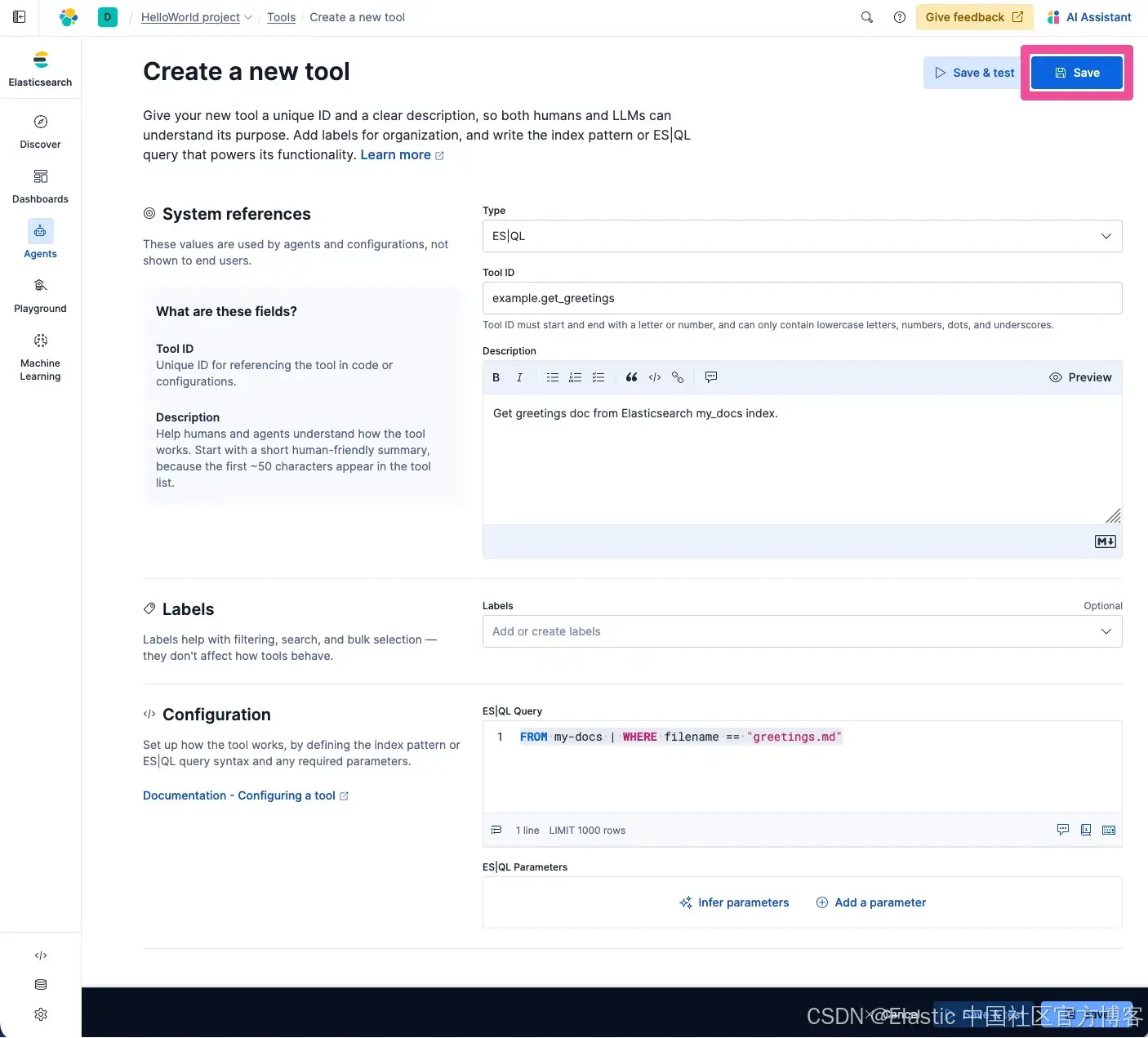Insert inline code in description editor

pyautogui.click(x=655, y=377)
